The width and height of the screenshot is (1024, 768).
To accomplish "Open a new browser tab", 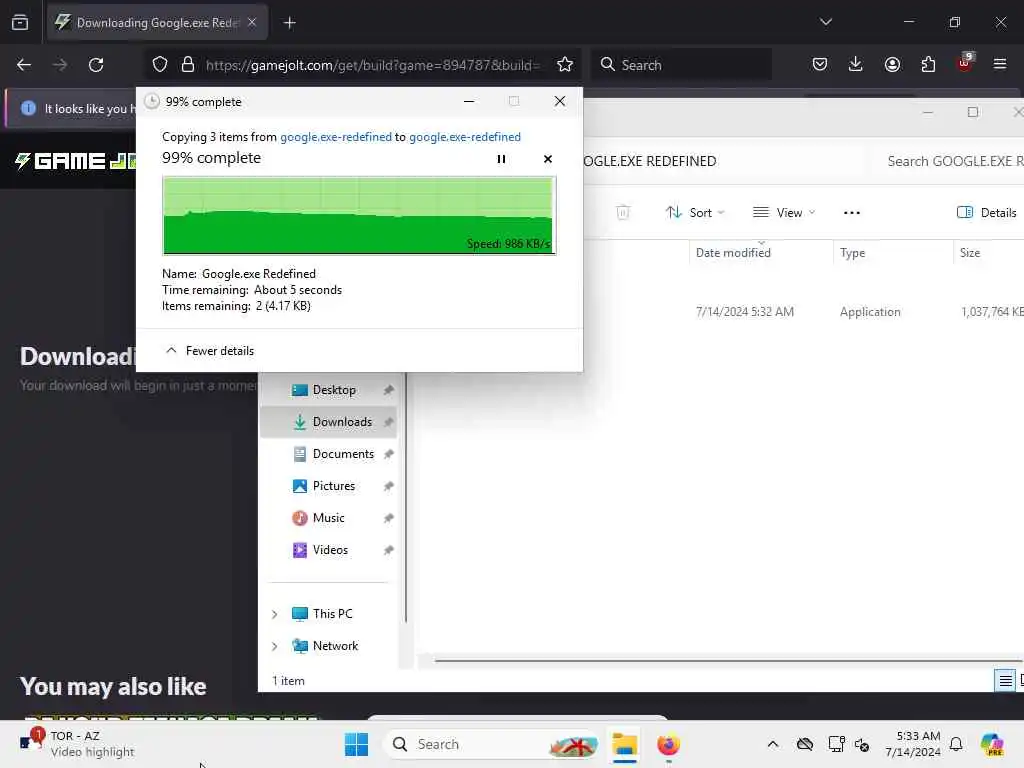I will point(290,23).
